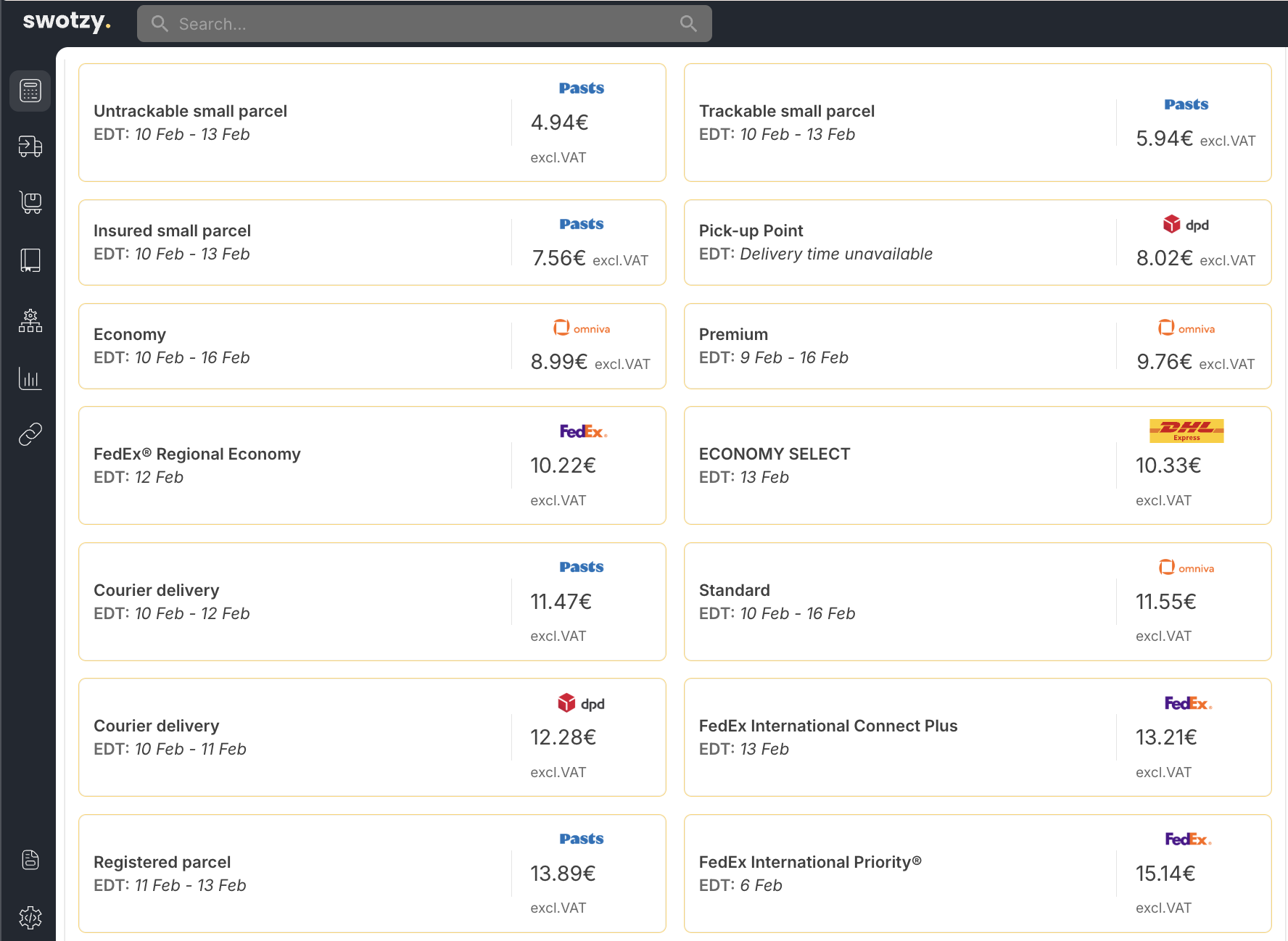Screen dimensions: 1288x941
Task: Open the analytics bar chart sidebar icon
Action: point(30,378)
